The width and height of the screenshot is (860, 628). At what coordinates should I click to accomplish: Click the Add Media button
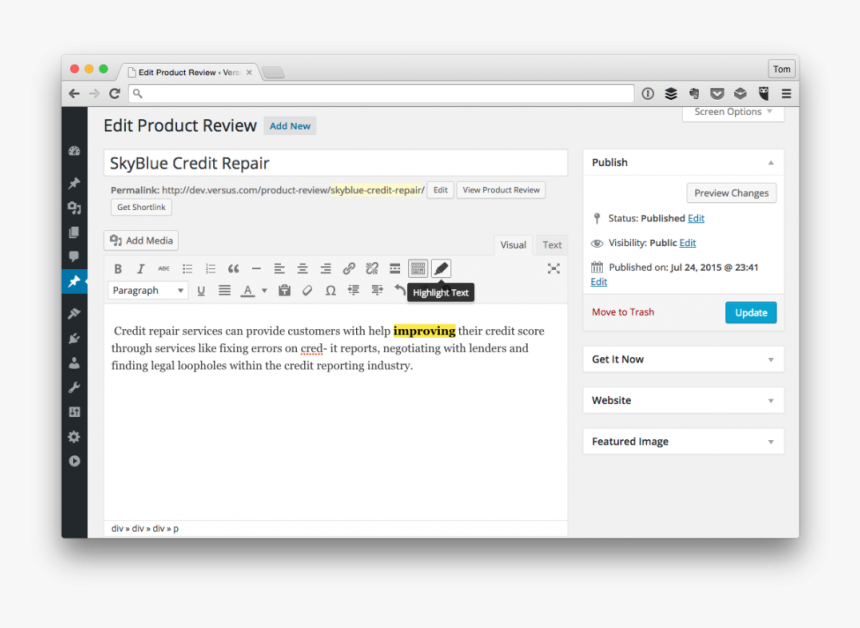pos(141,240)
